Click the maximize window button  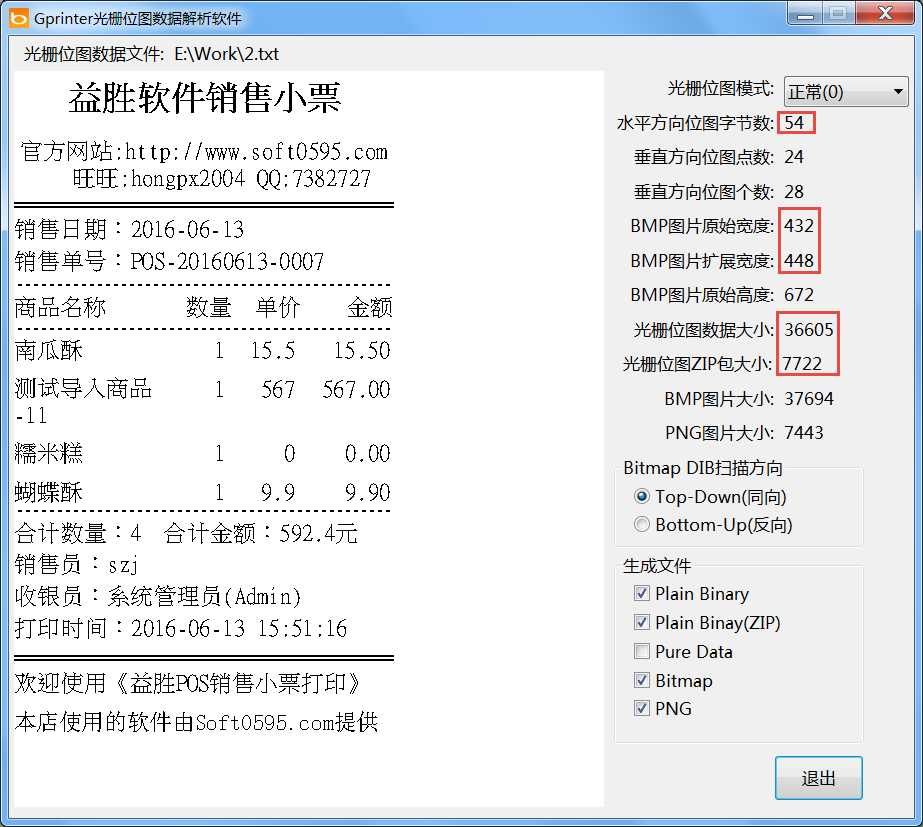(x=838, y=13)
